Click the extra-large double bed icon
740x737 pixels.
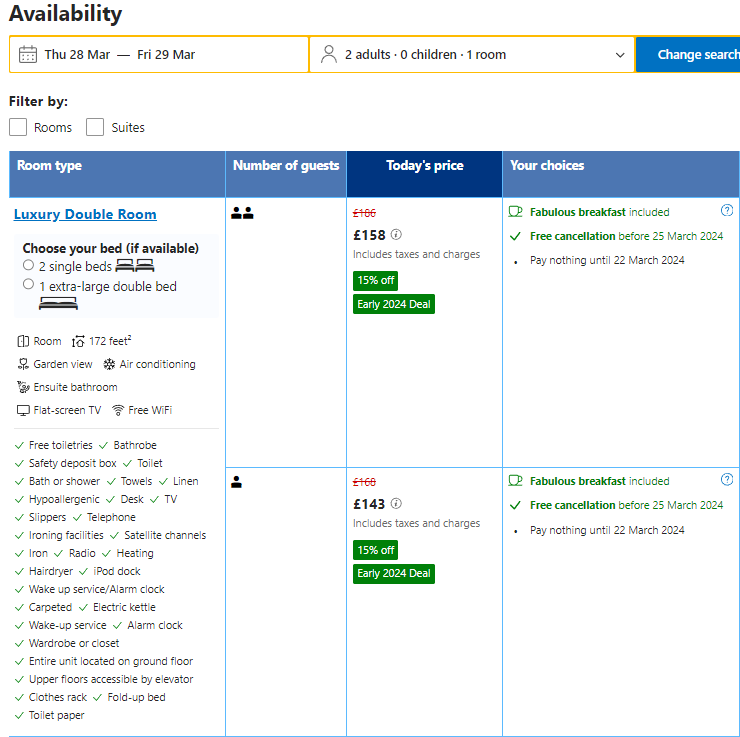[x=58, y=303]
